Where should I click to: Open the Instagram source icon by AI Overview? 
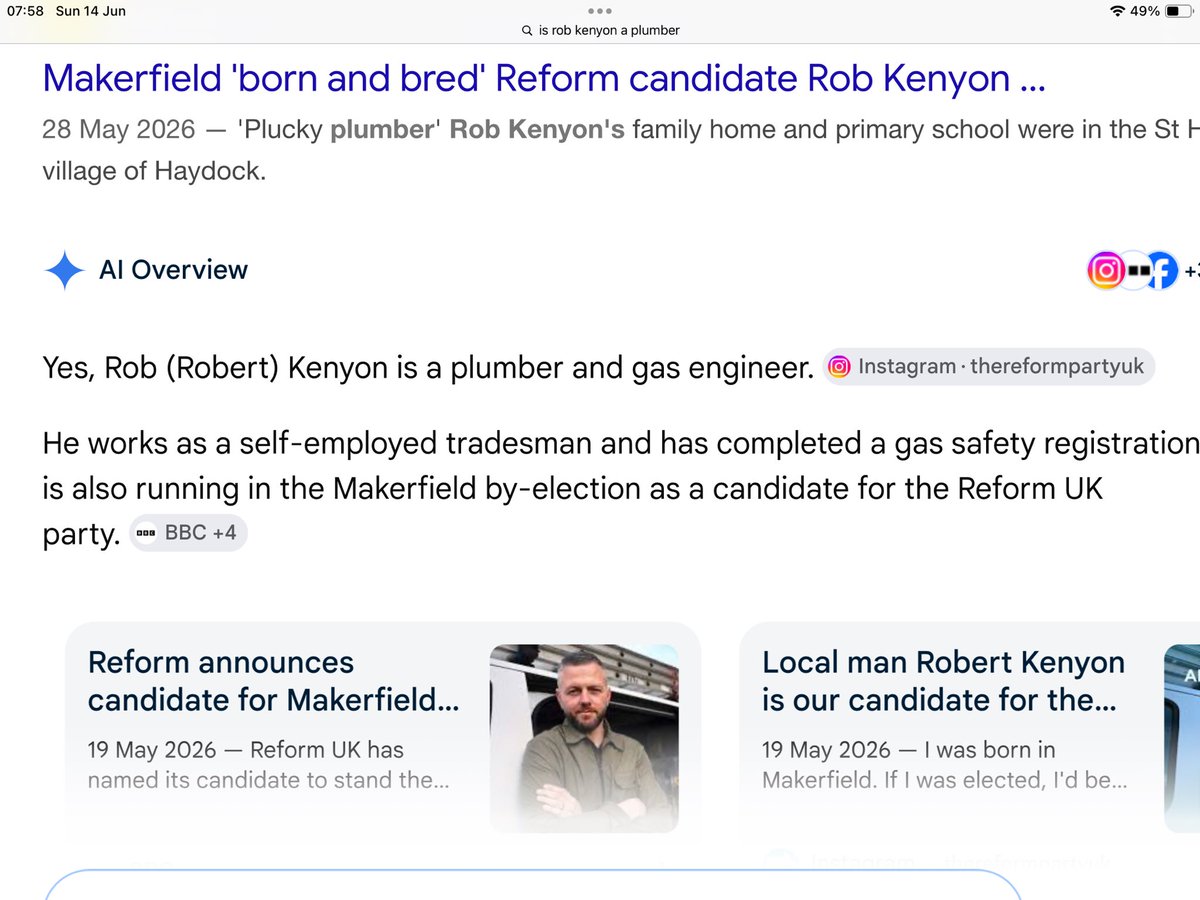(x=1106, y=270)
